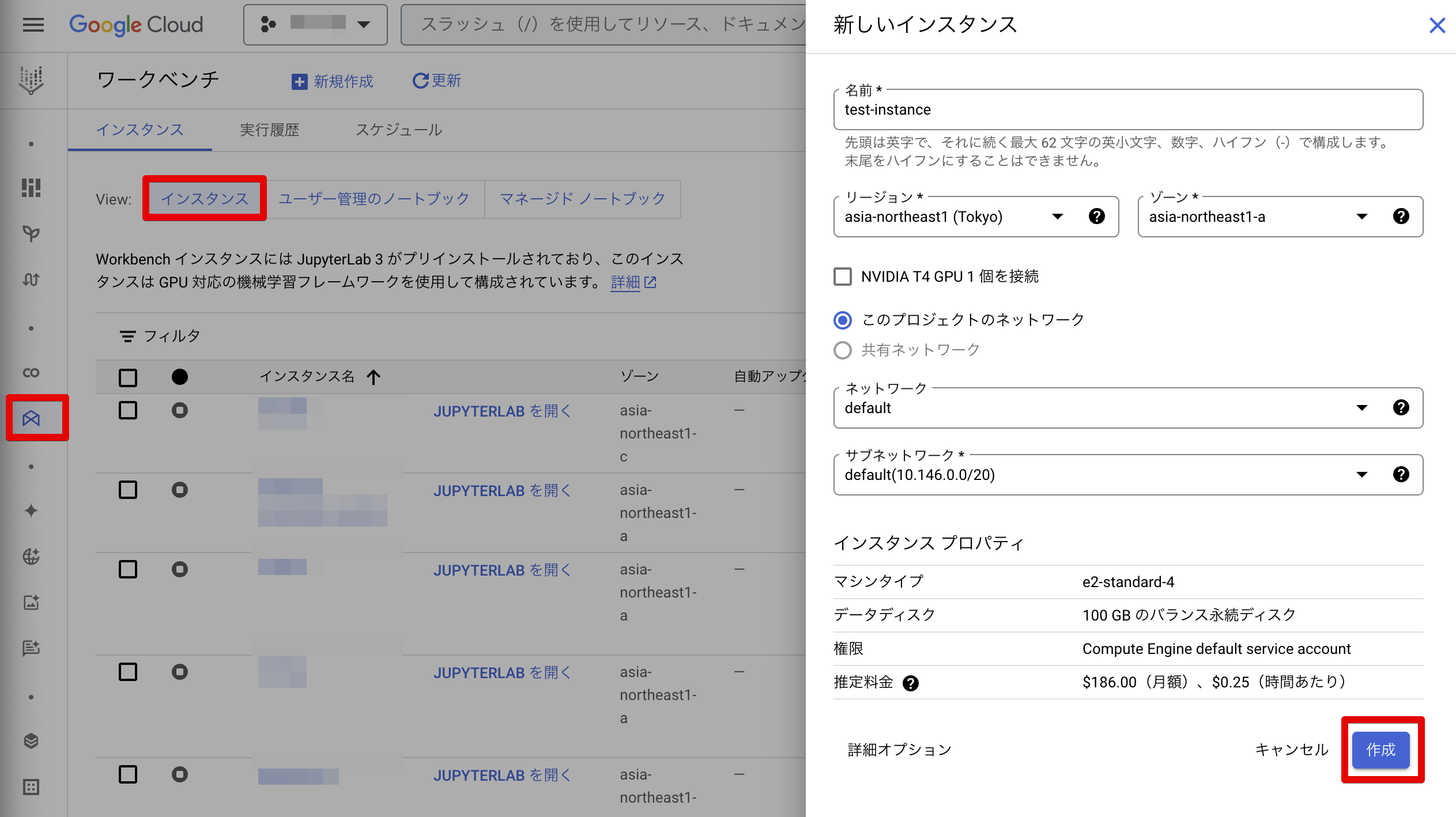
Task: Click the Colab Enterprise CO sidebar icon
Action: click(x=32, y=373)
